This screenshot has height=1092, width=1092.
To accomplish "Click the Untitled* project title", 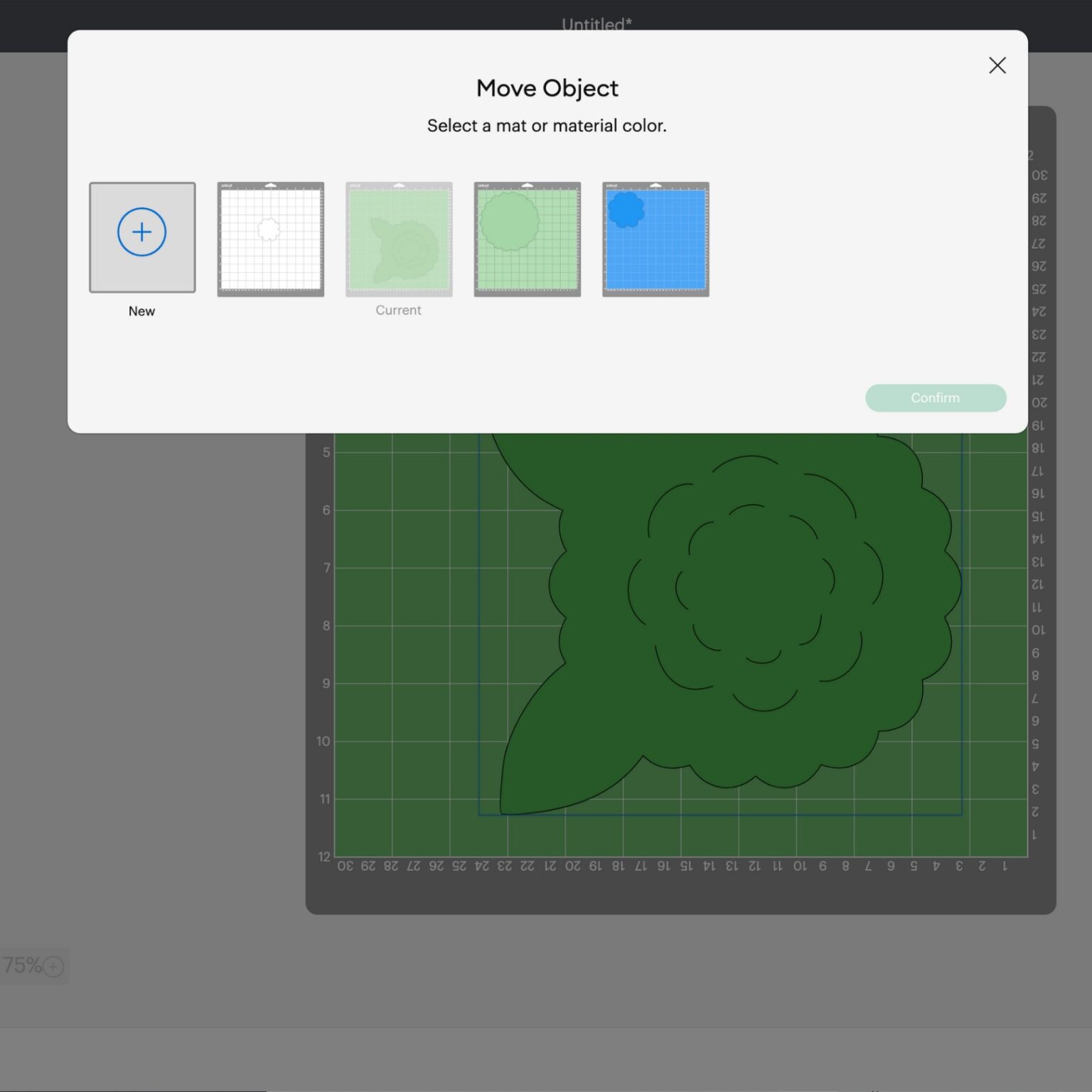I will 596,23.
